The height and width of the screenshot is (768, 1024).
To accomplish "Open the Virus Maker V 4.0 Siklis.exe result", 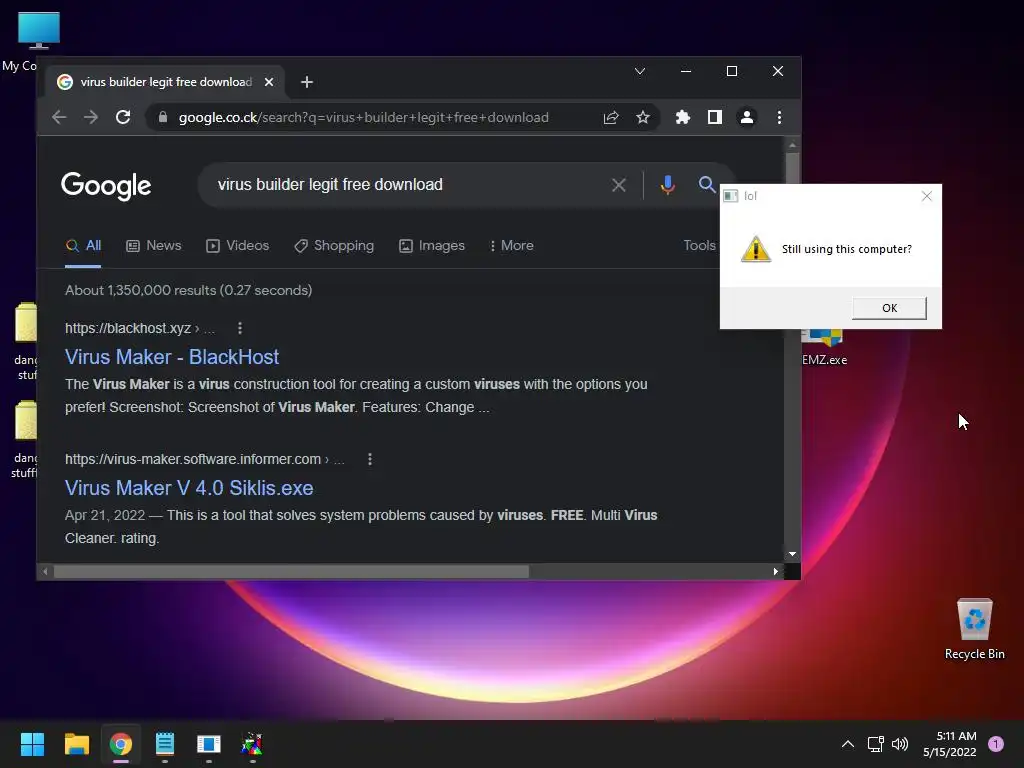I will [x=189, y=488].
